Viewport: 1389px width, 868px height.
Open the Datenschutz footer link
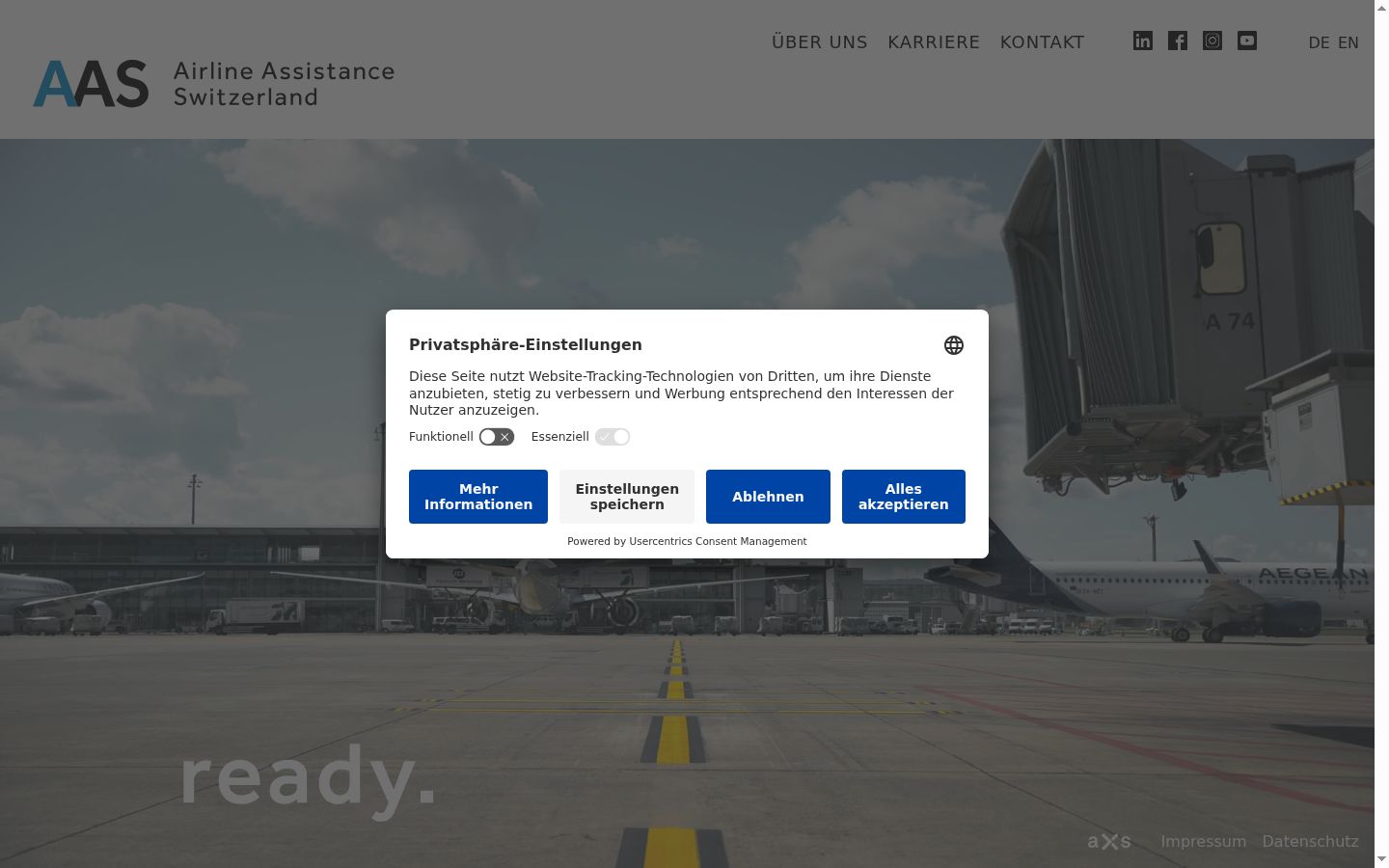point(1310,841)
